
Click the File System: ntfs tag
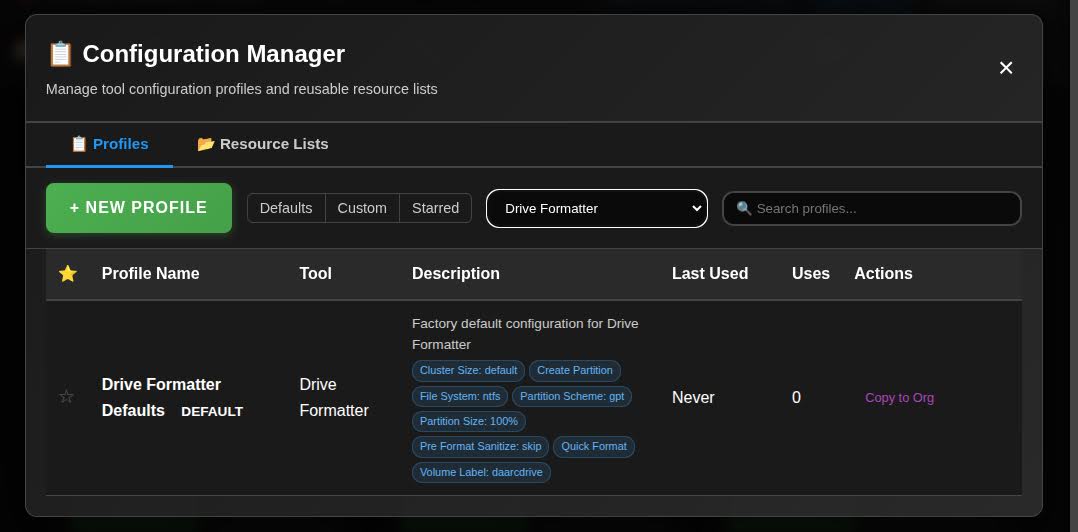pyautogui.click(x=460, y=396)
